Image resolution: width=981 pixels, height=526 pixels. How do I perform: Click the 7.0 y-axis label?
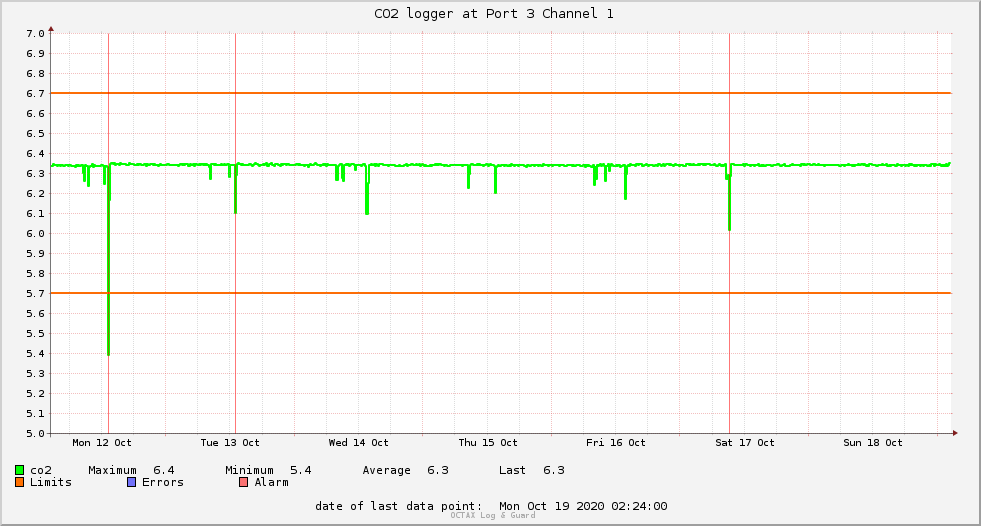tap(36, 33)
